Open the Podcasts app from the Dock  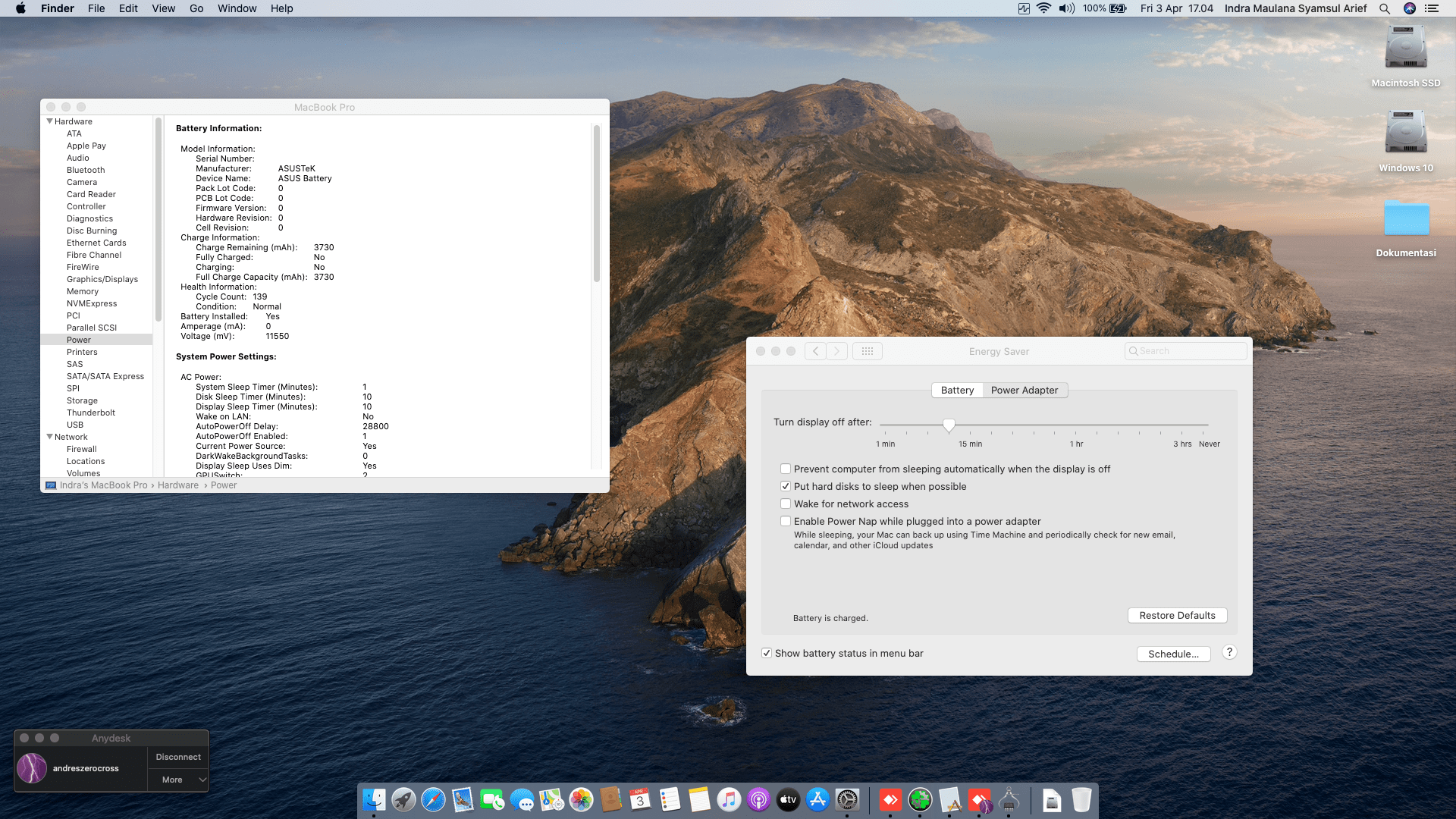click(758, 799)
